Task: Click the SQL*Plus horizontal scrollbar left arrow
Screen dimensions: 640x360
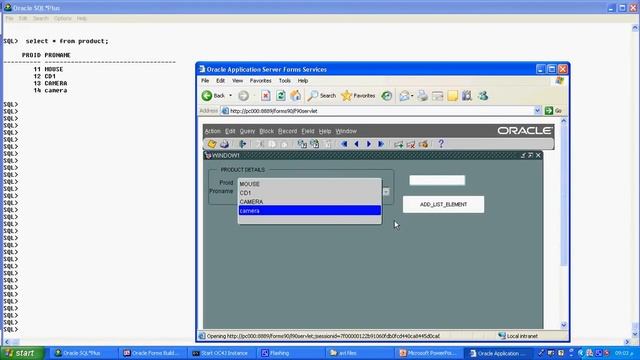Action: (7, 342)
